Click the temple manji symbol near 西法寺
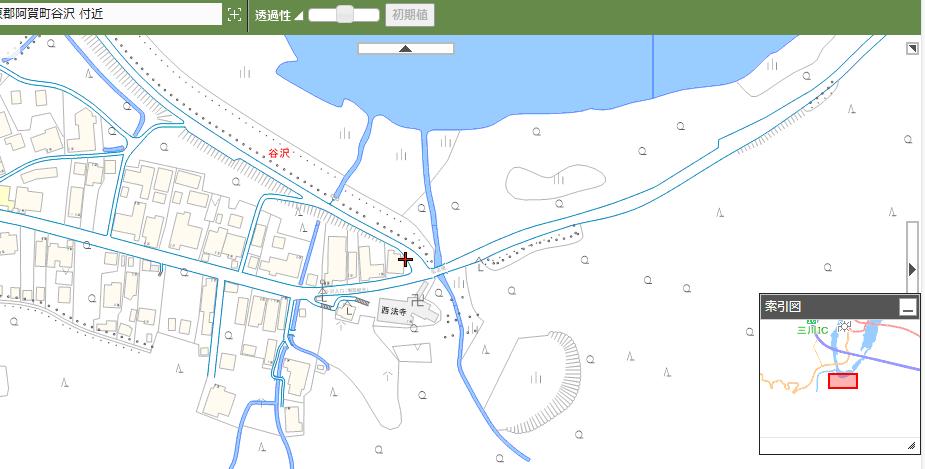The width and height of the screenshot is (925, 469). [418, 297]
